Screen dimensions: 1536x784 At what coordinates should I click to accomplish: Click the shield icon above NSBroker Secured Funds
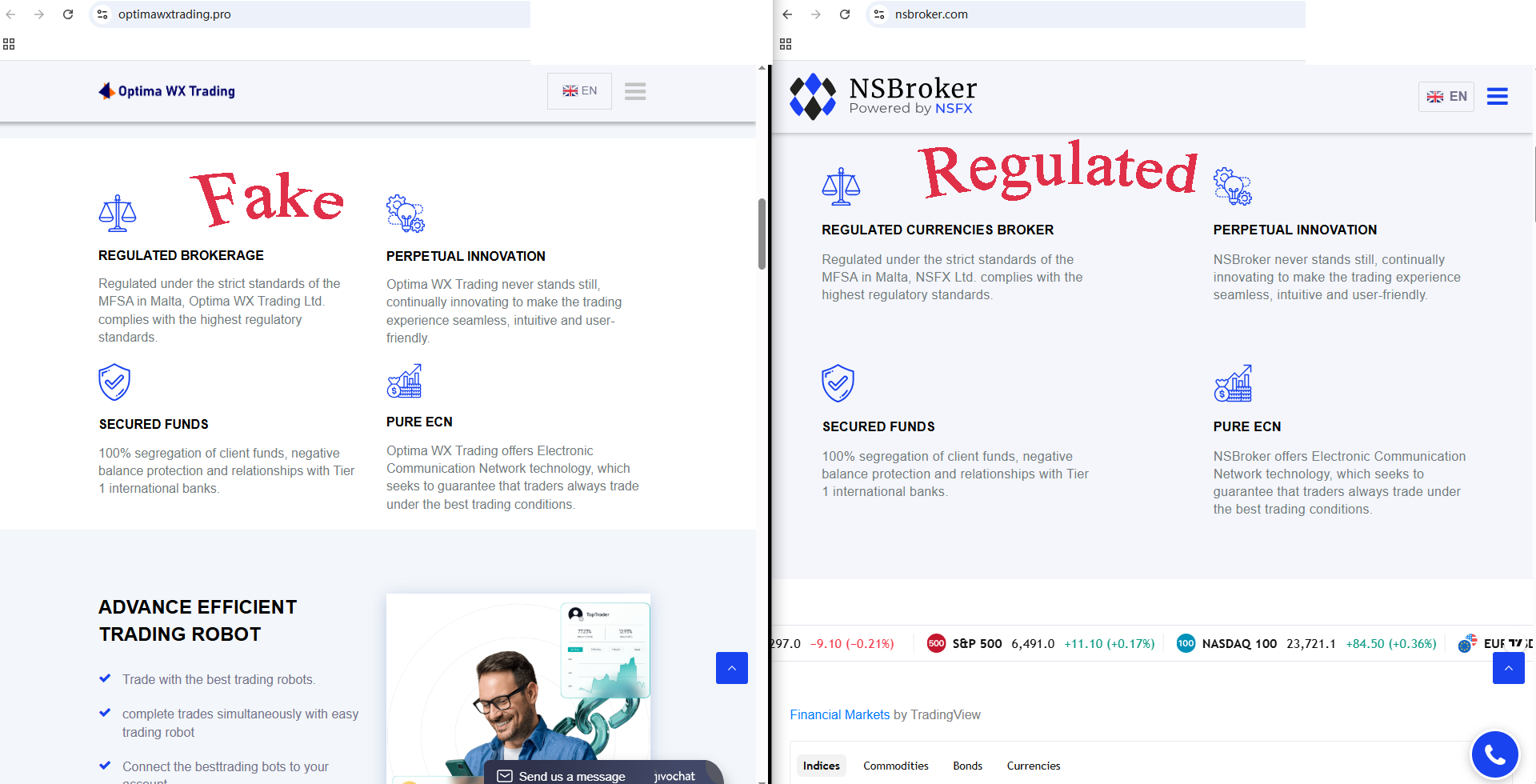coord(838,383)
